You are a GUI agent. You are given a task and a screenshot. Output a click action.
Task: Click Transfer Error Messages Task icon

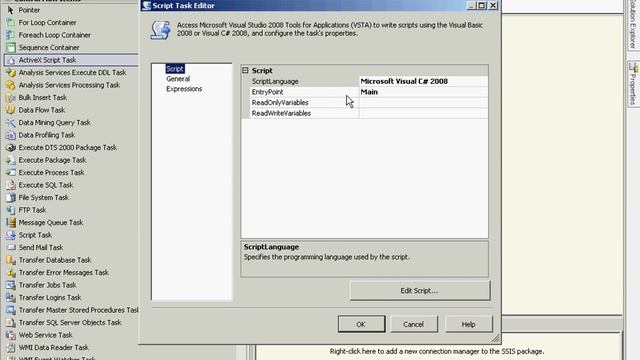11,273
